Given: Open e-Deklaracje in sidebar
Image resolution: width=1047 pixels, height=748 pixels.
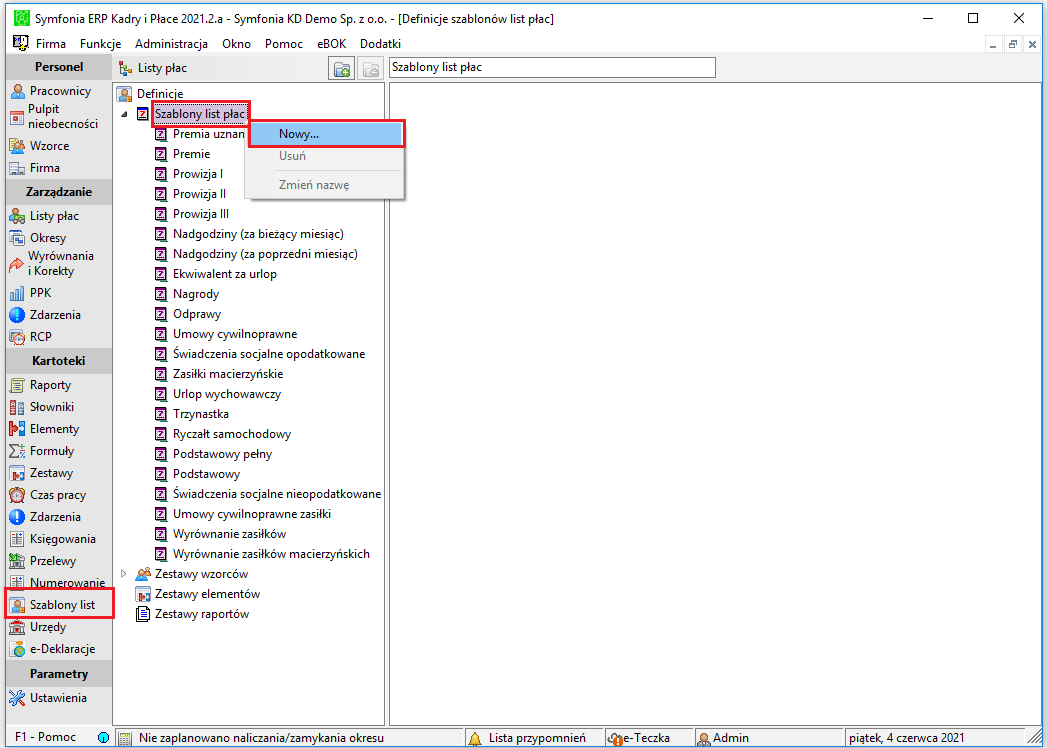Looking at the screenshot, I should click(53, 648).
